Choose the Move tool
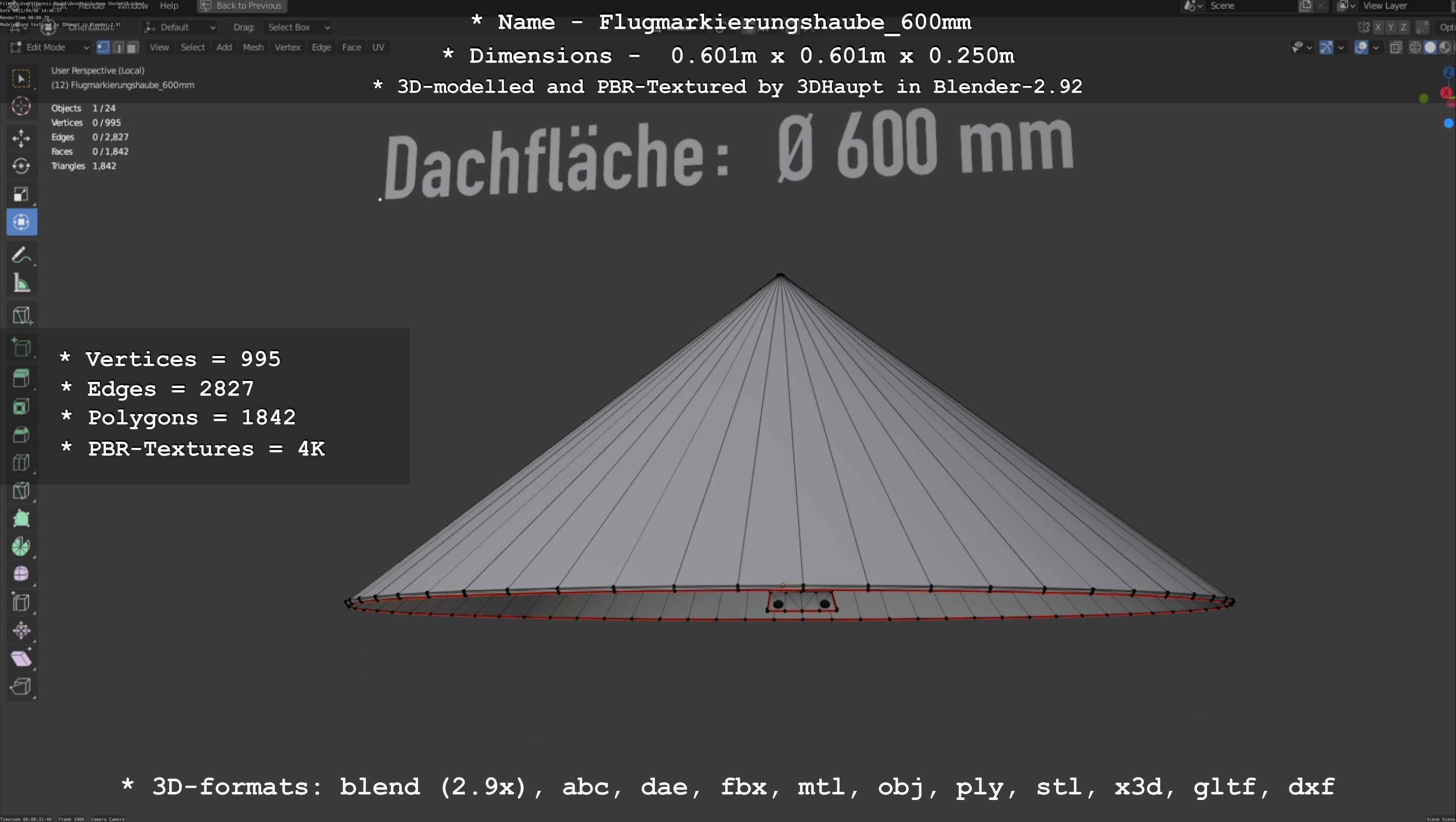The image size is (1456, 822). 21,138
